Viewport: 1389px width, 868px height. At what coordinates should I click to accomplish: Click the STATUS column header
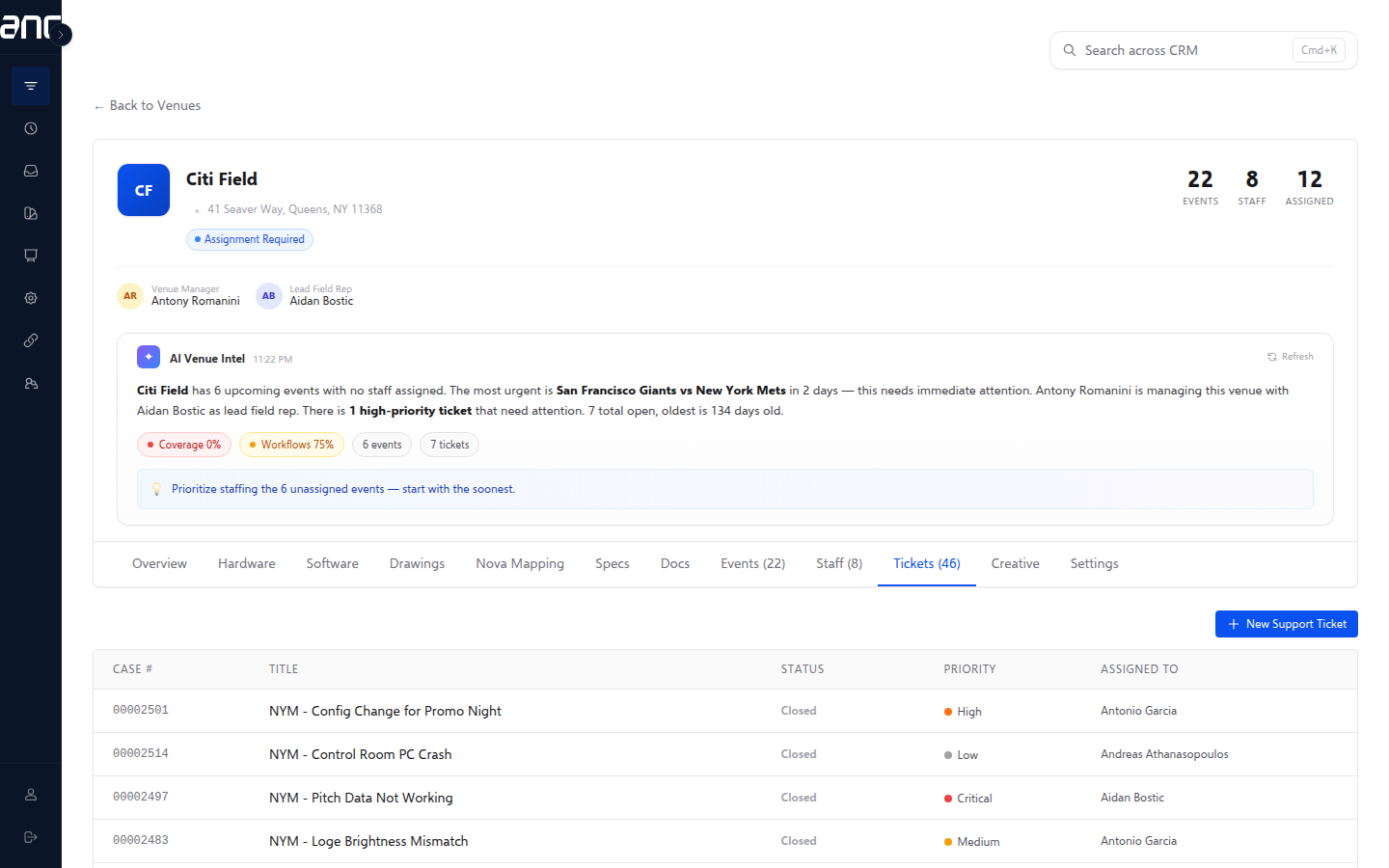coord(803,669)
